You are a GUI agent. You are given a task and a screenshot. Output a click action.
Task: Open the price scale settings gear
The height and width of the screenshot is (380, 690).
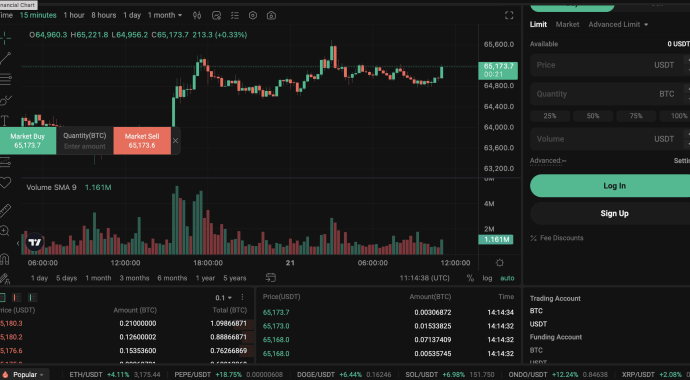499,263
